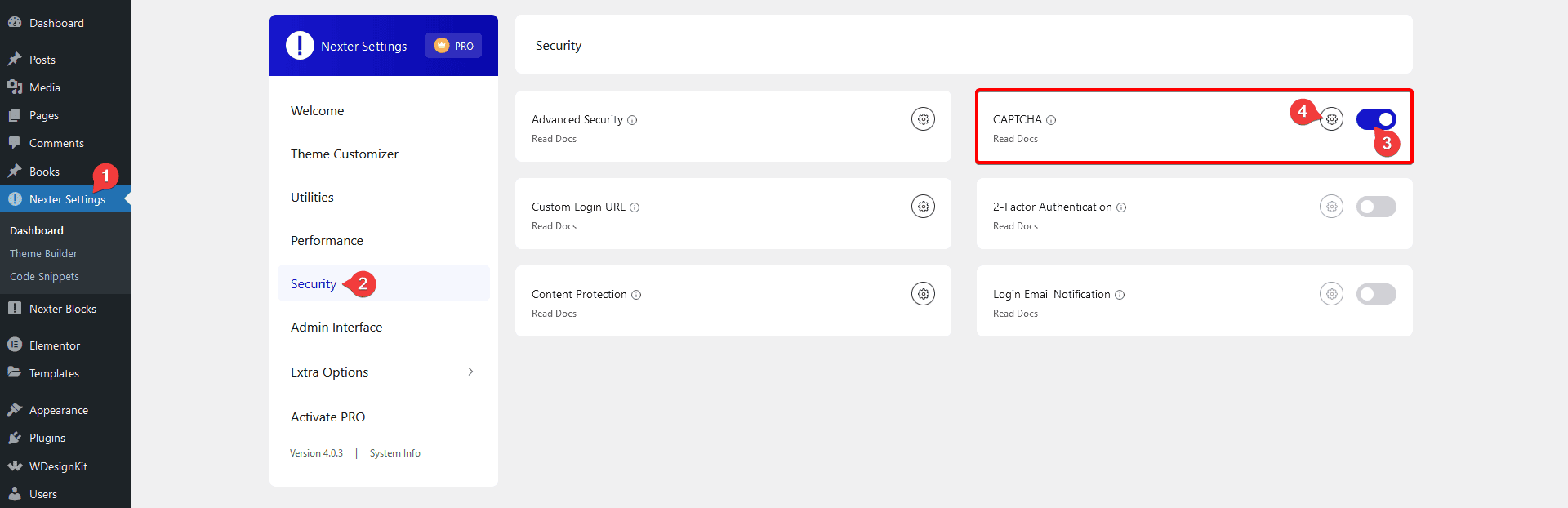This screenshot has width=1568, height=508.
Task: Click the System Info link
Action: click(394, 453)
